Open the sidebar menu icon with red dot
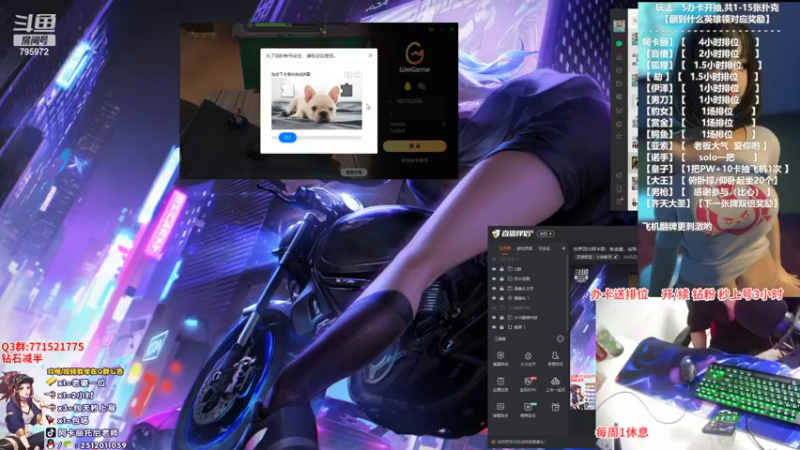 click(x=619, y=202)
